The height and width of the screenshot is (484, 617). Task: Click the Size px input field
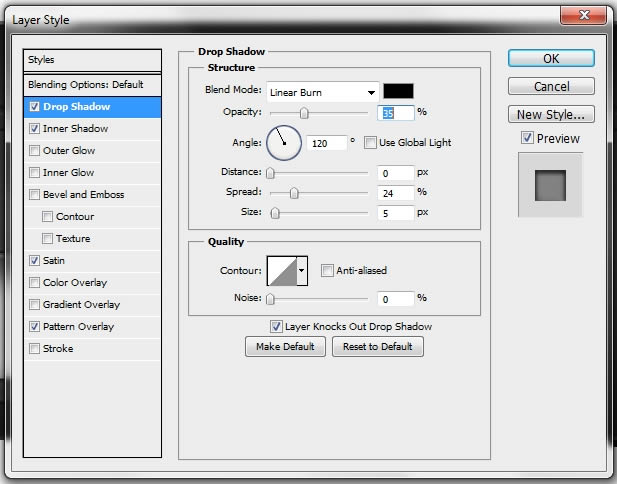pyautogui.click(x=395, y=213)
